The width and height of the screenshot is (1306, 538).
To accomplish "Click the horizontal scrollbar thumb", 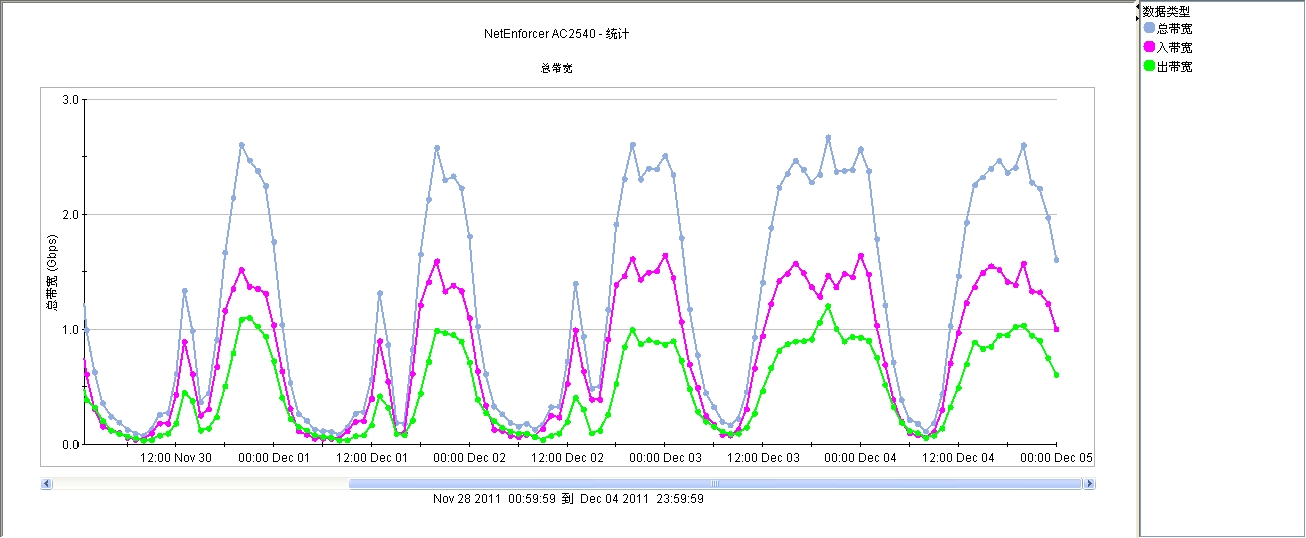I will click(x=715, y=484).
